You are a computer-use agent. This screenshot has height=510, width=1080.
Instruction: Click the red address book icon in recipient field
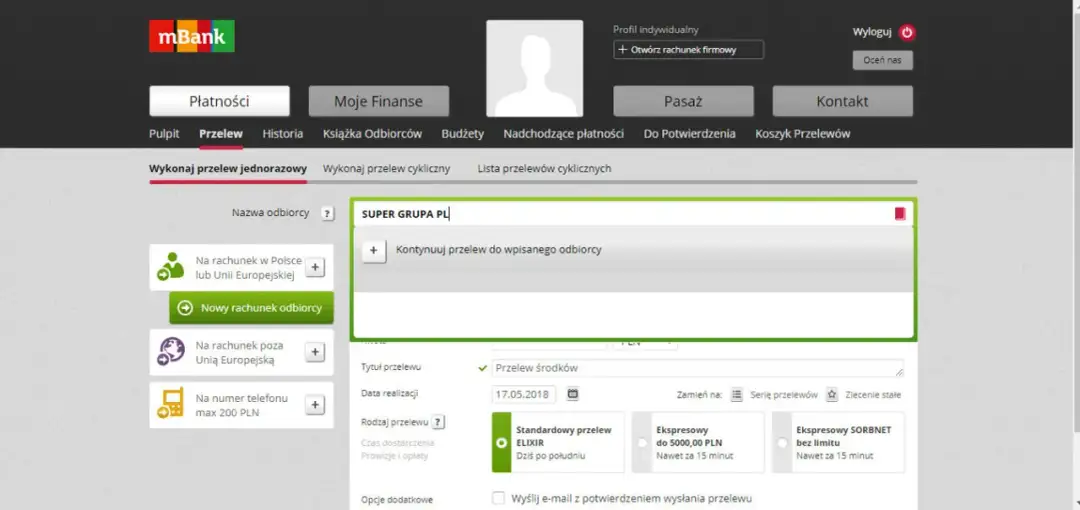point(900,214)
